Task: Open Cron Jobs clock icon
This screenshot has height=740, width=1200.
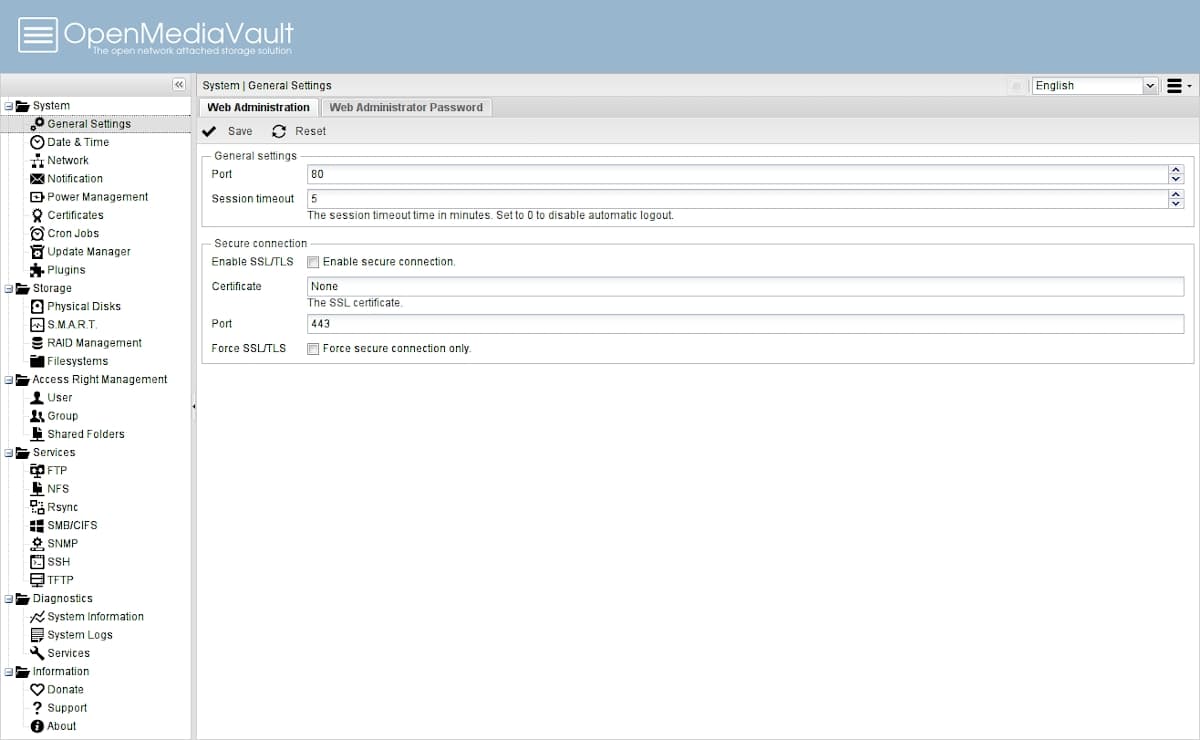Action: click(38, 233)
